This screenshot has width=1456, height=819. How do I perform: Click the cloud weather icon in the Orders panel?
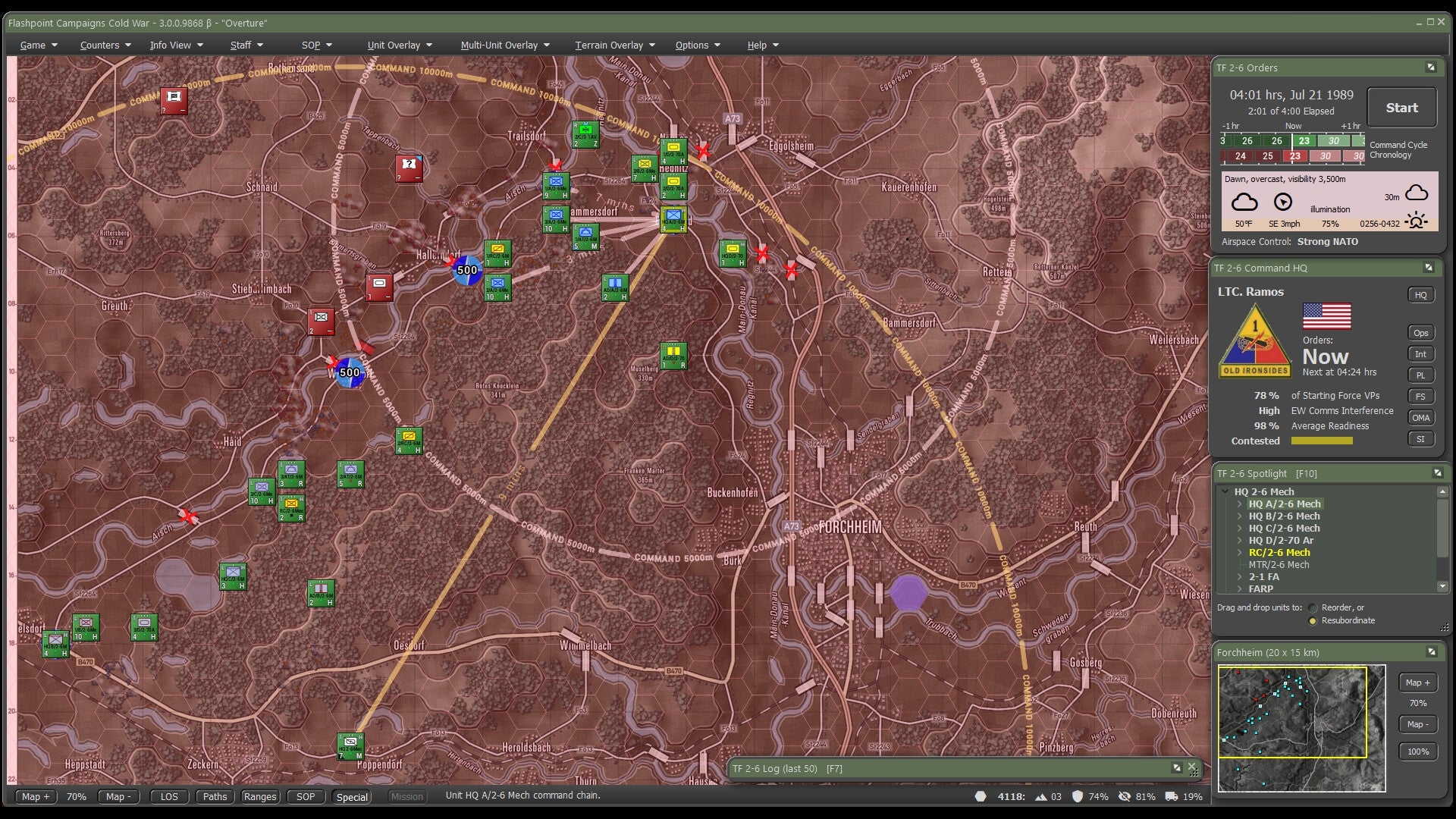click(x=1244, y=202)
